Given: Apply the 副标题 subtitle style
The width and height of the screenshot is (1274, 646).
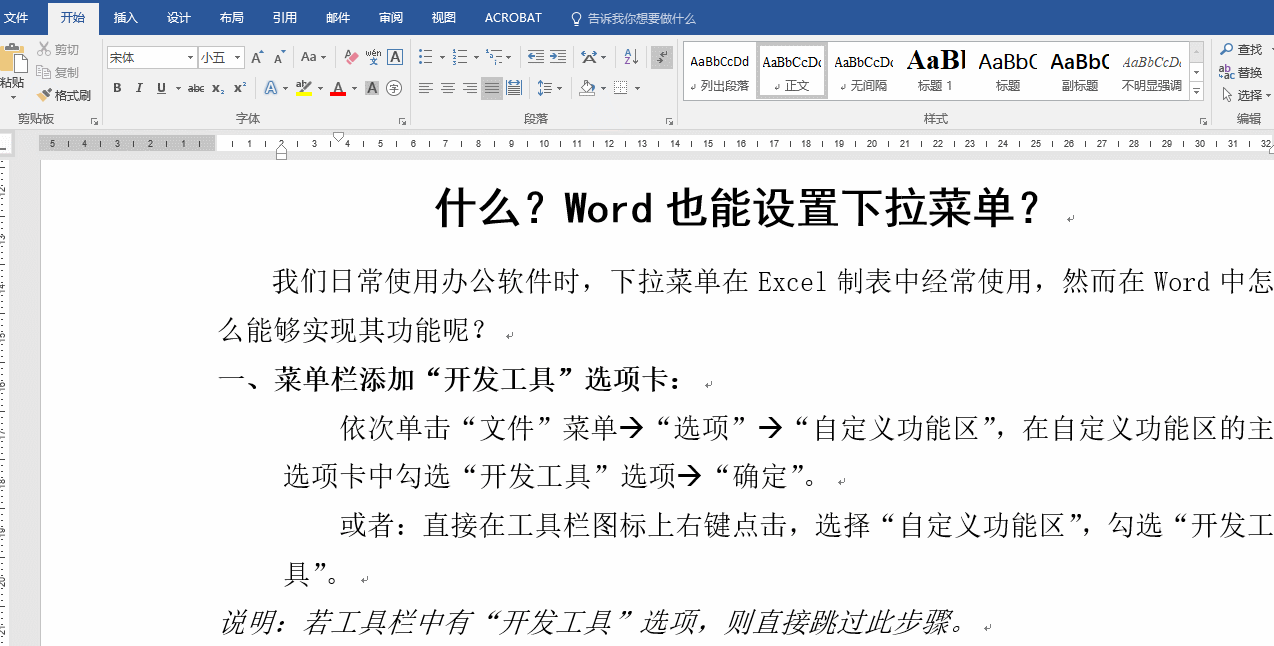Looking at the screenshot, I should click(1080, 71).
